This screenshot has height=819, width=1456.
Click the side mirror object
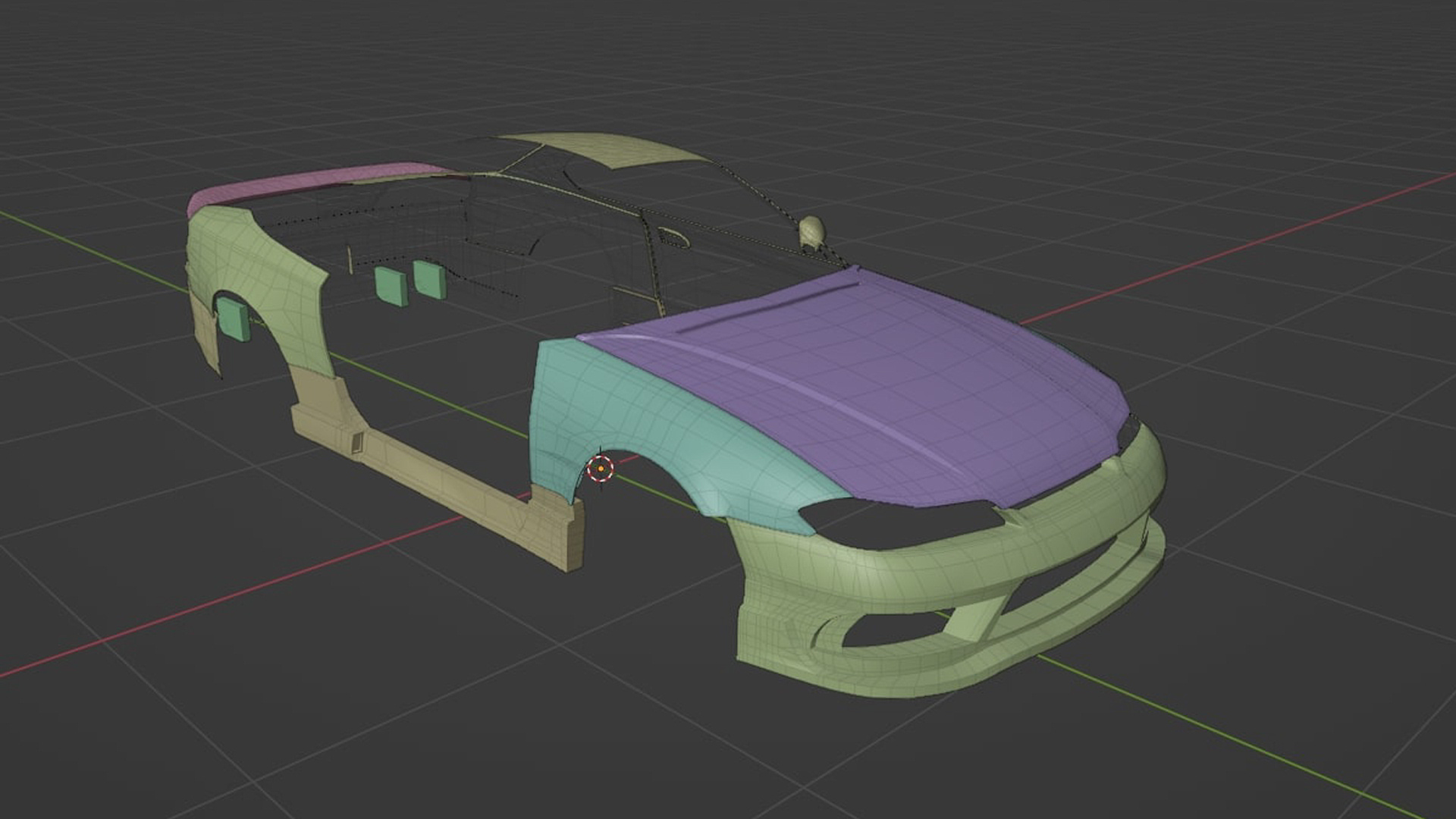(x=811, y=230)
